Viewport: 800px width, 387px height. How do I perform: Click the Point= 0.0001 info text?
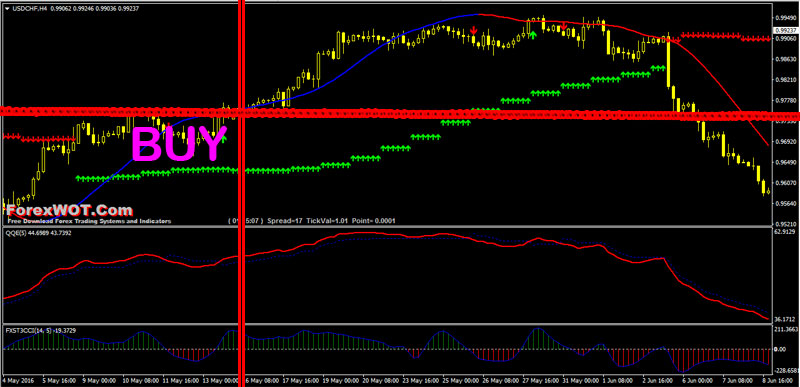click(x=372, y=221)
